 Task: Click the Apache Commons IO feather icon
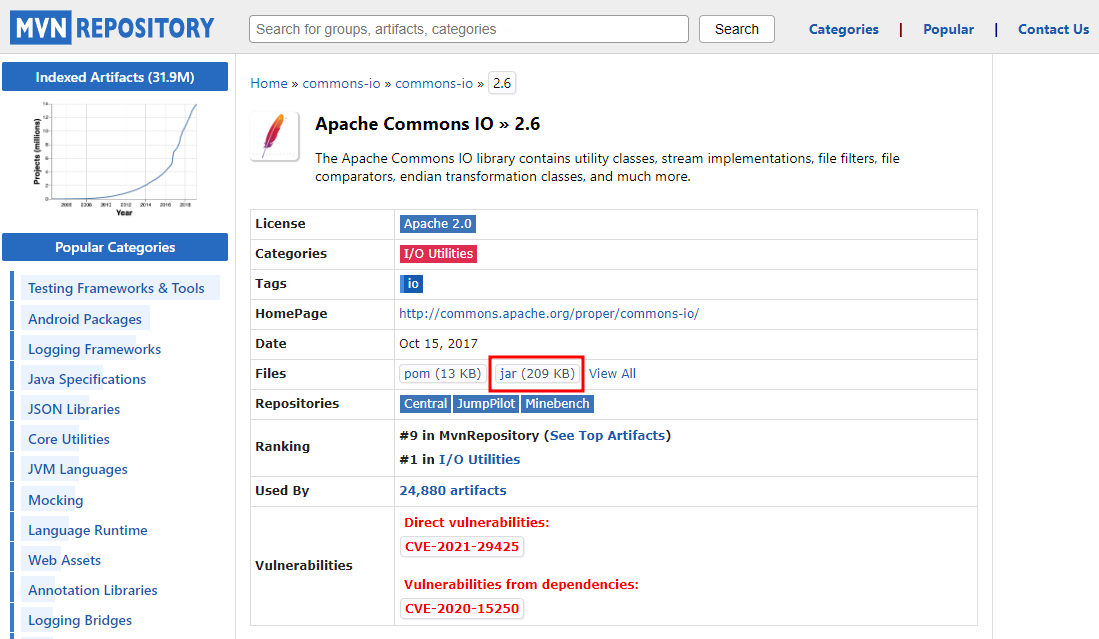pyautogui.click(x=275, y=136)
